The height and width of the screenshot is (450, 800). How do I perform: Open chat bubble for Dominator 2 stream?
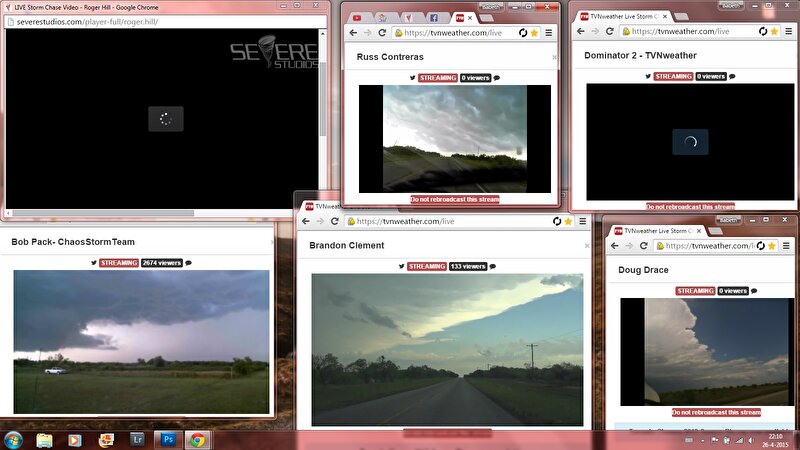click(732, 77)
